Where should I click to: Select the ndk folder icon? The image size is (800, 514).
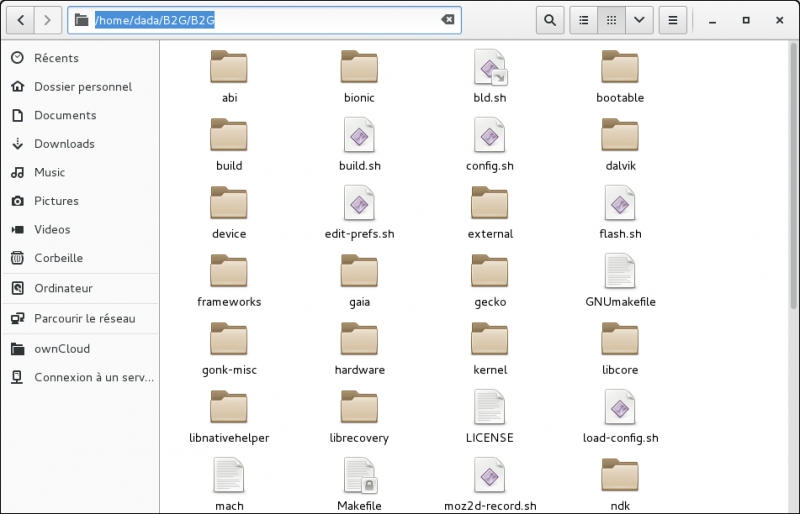620,475
